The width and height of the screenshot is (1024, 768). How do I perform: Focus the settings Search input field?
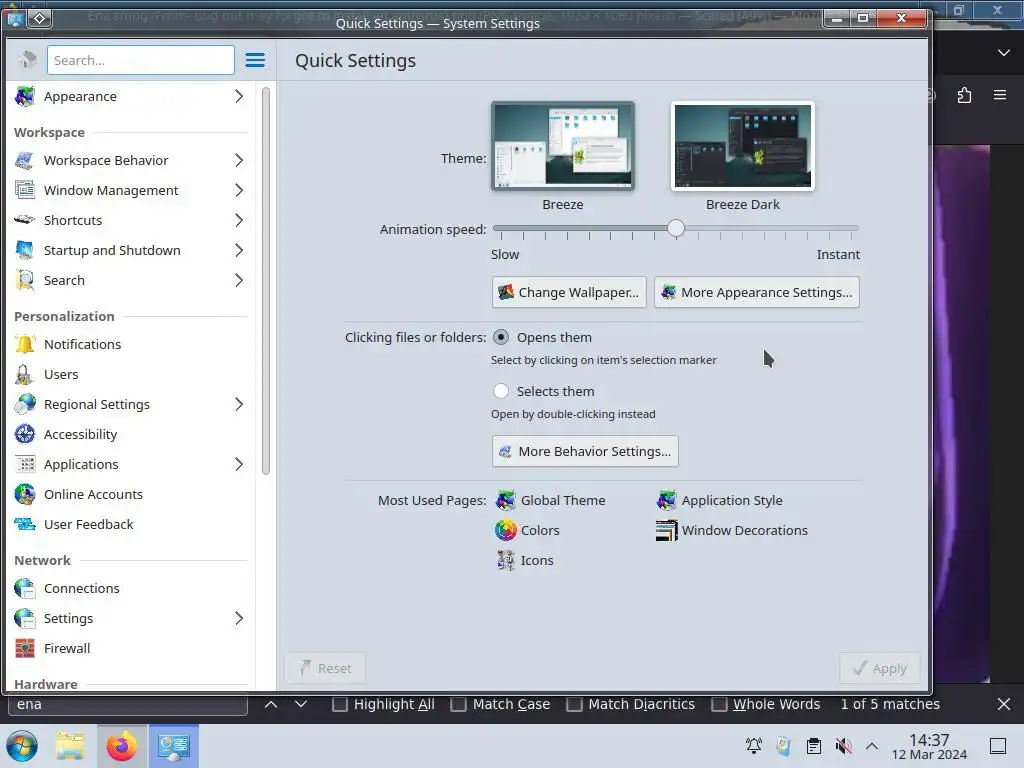(x=140, y=60)
